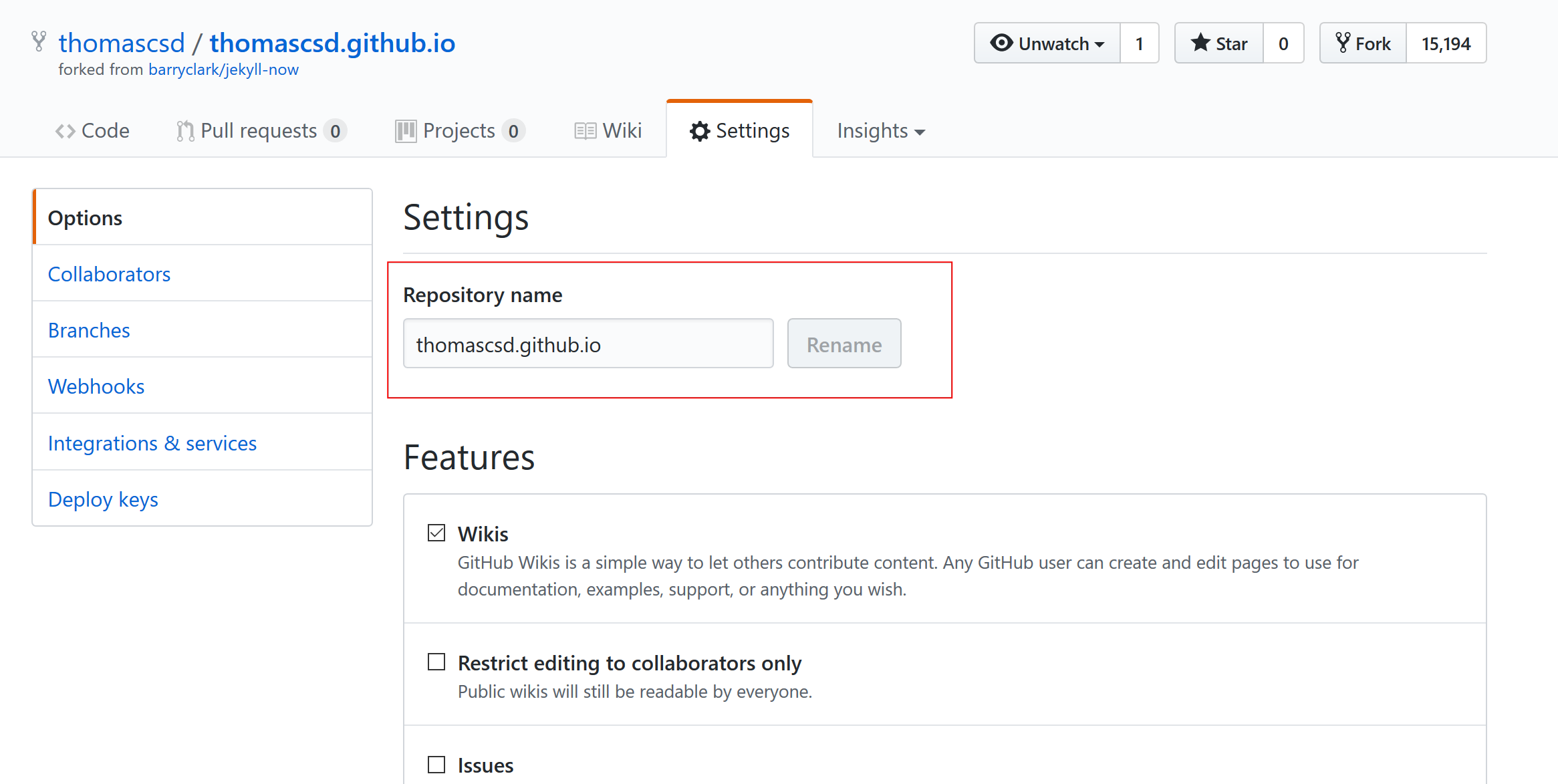This screenshot has width=1558, height=784.
Task: Click the eye icon on Unwatch
Action: [x=1001, y=43]
